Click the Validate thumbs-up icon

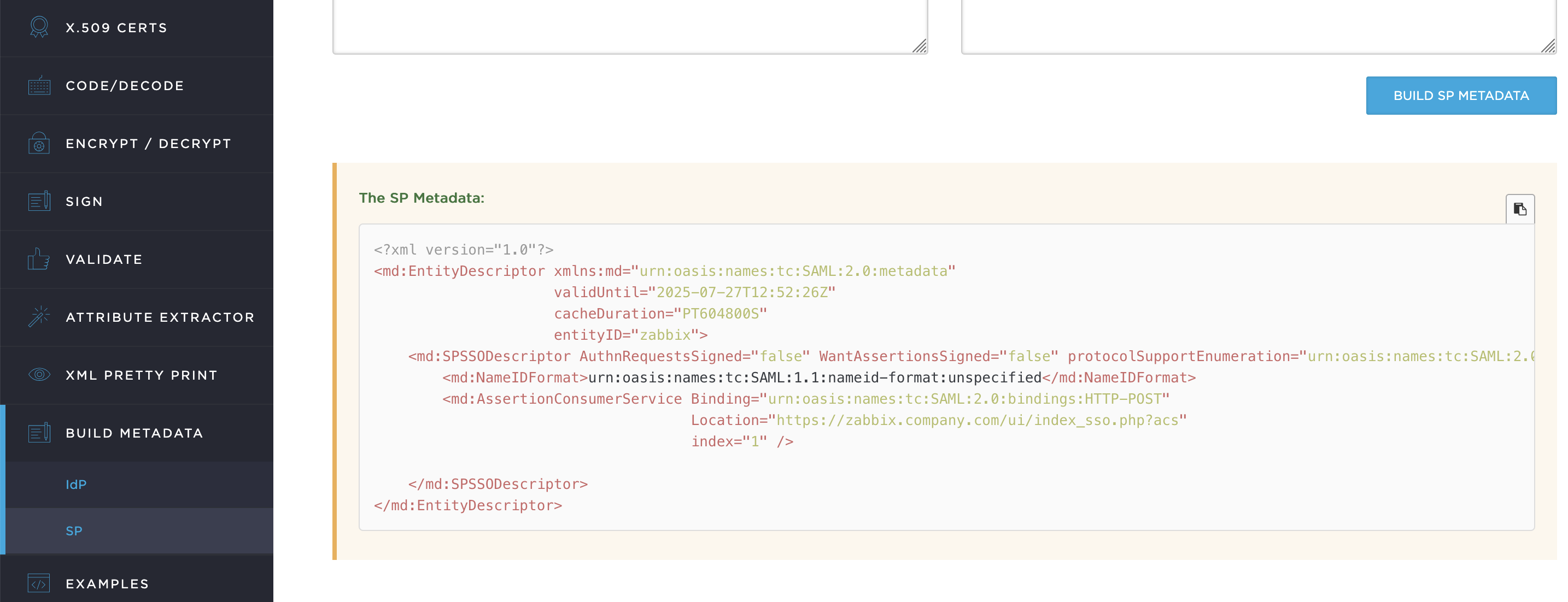[x=39, y=259]
